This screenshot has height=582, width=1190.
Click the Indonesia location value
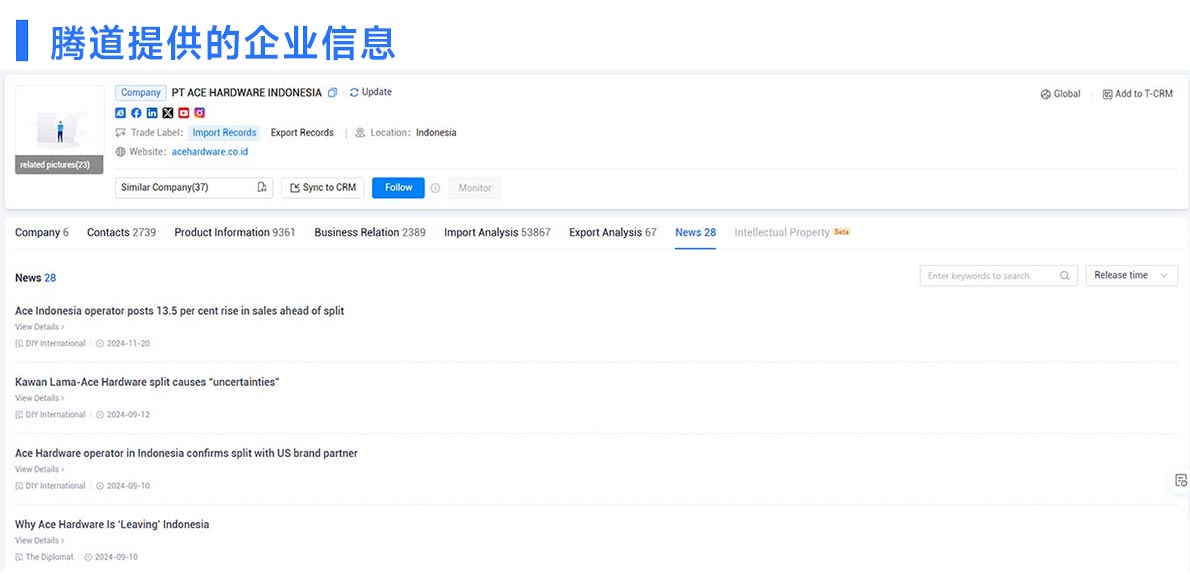coord(436,133)
